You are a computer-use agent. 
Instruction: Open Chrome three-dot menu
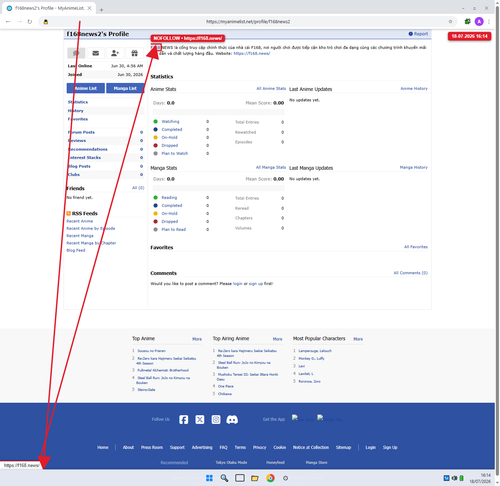click(x=489, y=21)
